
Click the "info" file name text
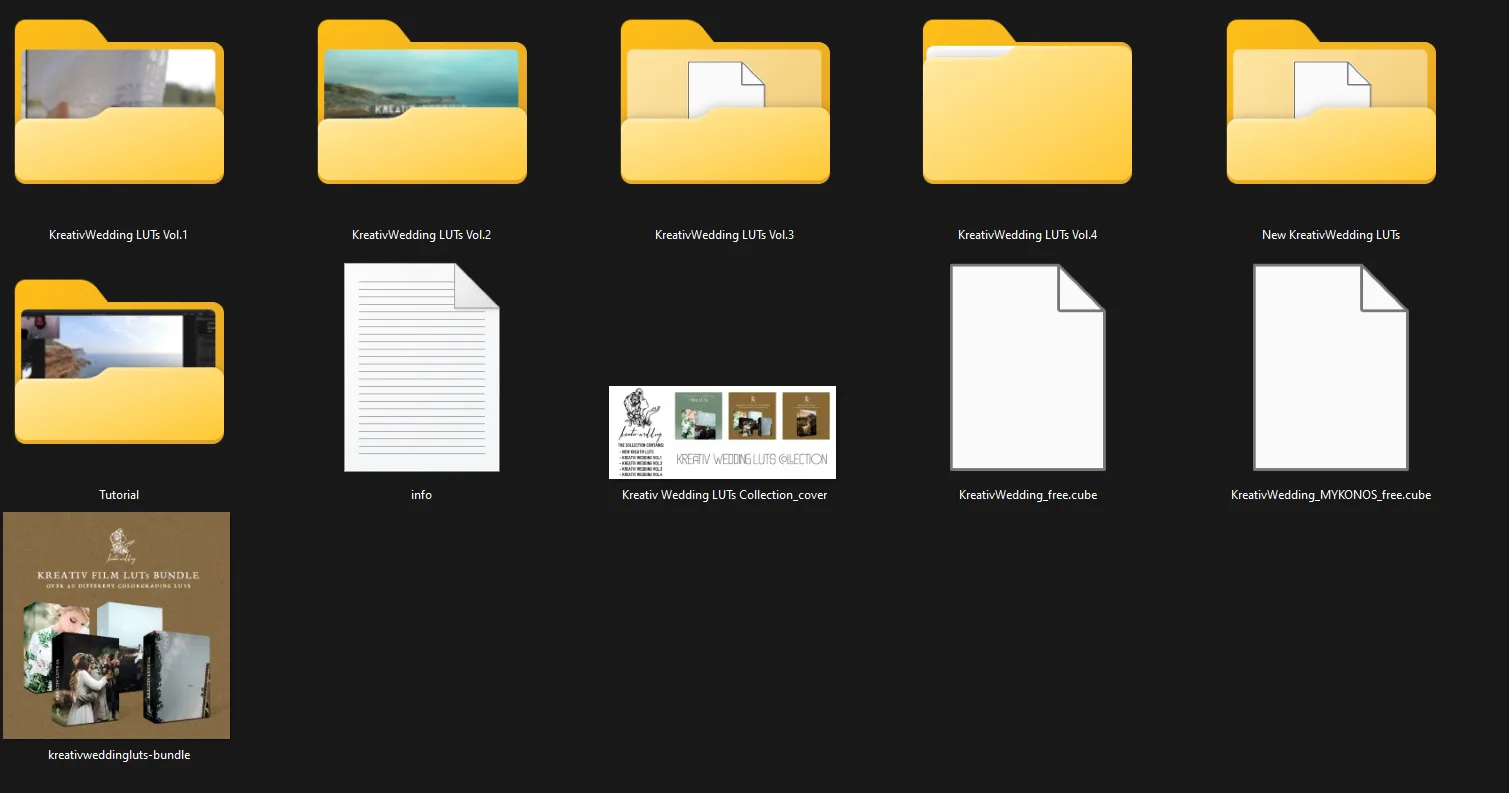(x=421, y=495)
